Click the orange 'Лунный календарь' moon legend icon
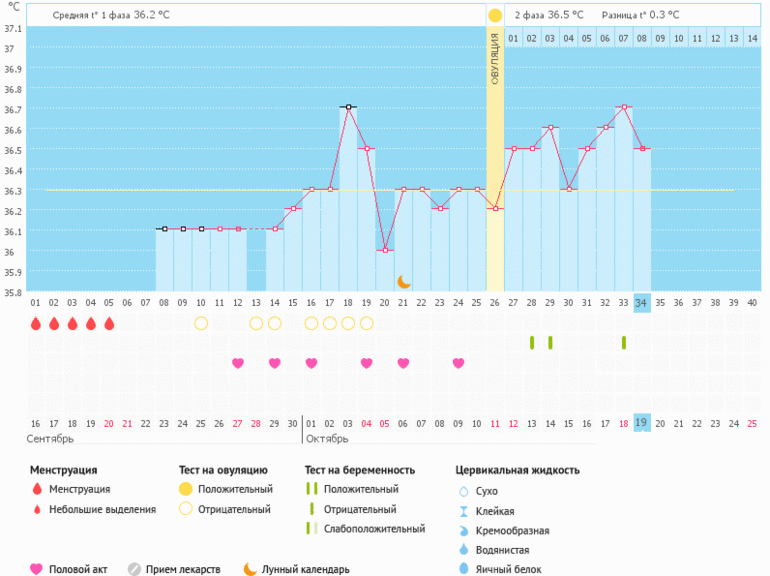770x576 pixels. (x=250, y=569)
